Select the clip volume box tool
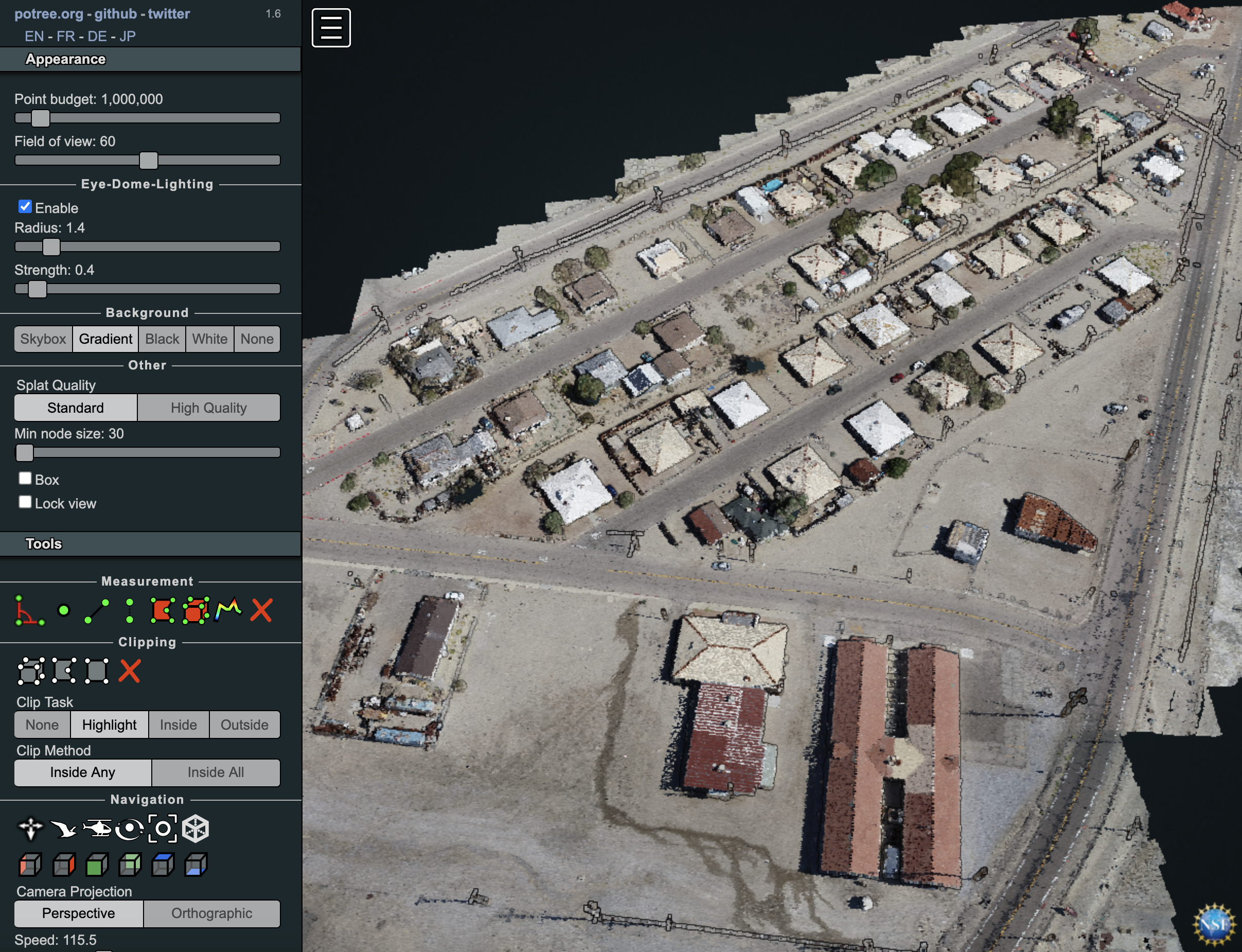Screen dimensions: 1242x952 30,672
